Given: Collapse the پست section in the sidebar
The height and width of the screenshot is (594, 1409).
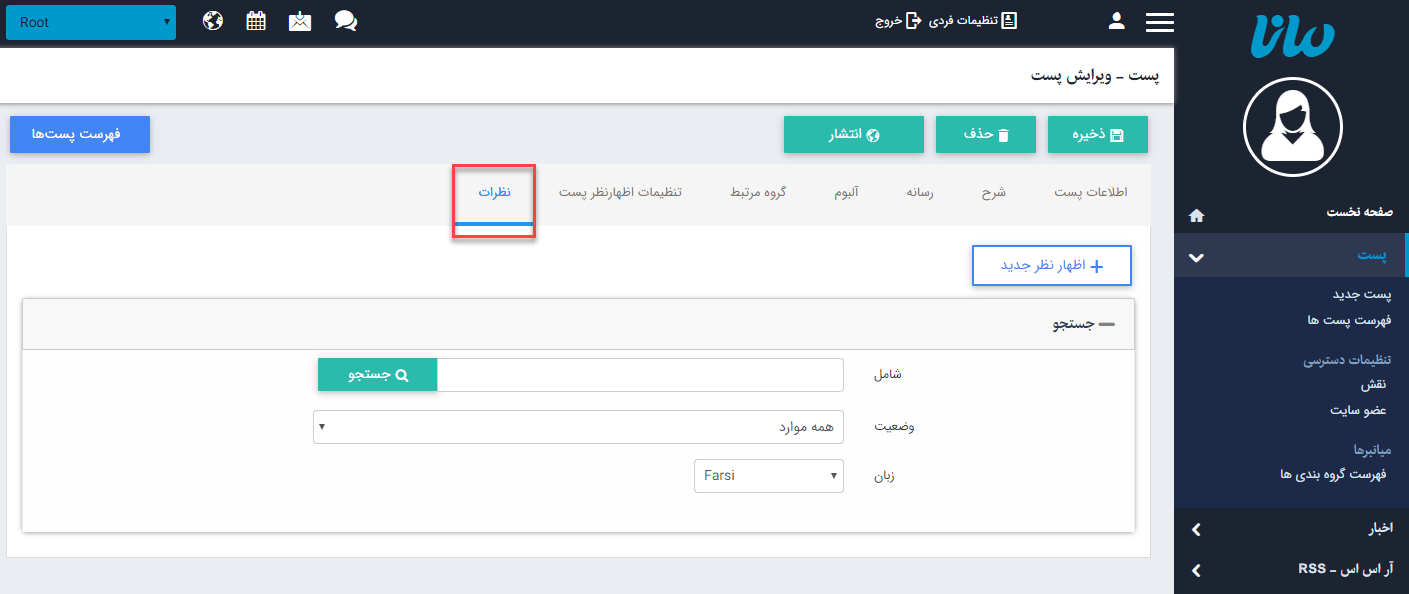Looking at the screenshot, I should tap(1196, 256).
